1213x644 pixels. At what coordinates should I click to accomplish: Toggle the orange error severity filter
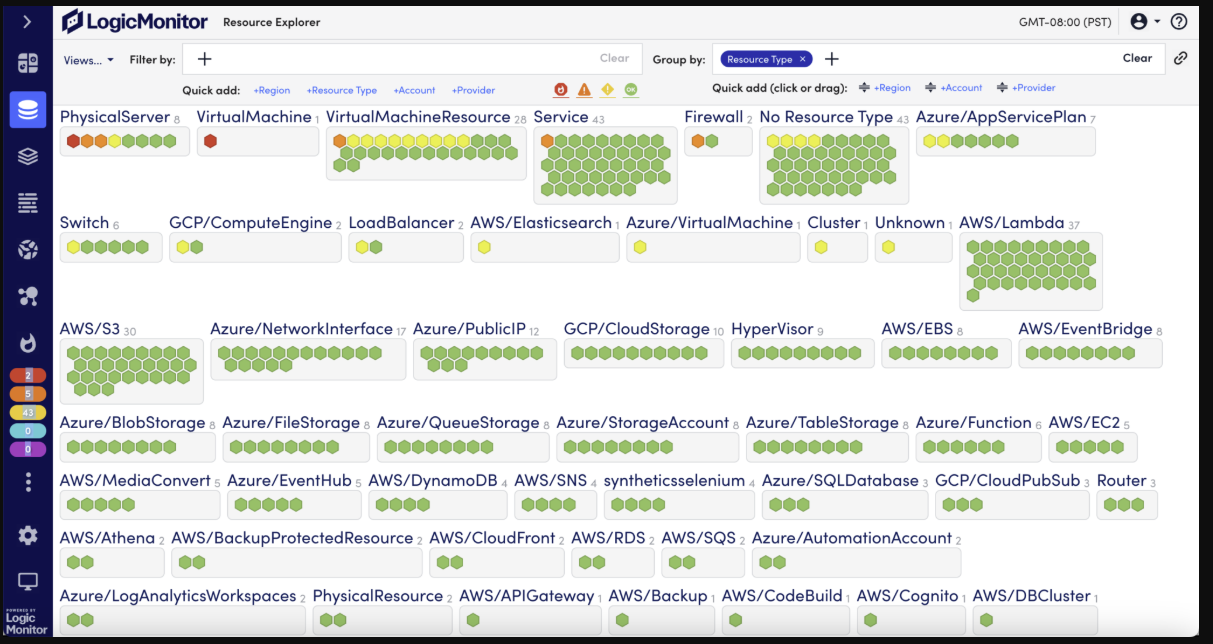pyautogui.click(x=584, y=90)
